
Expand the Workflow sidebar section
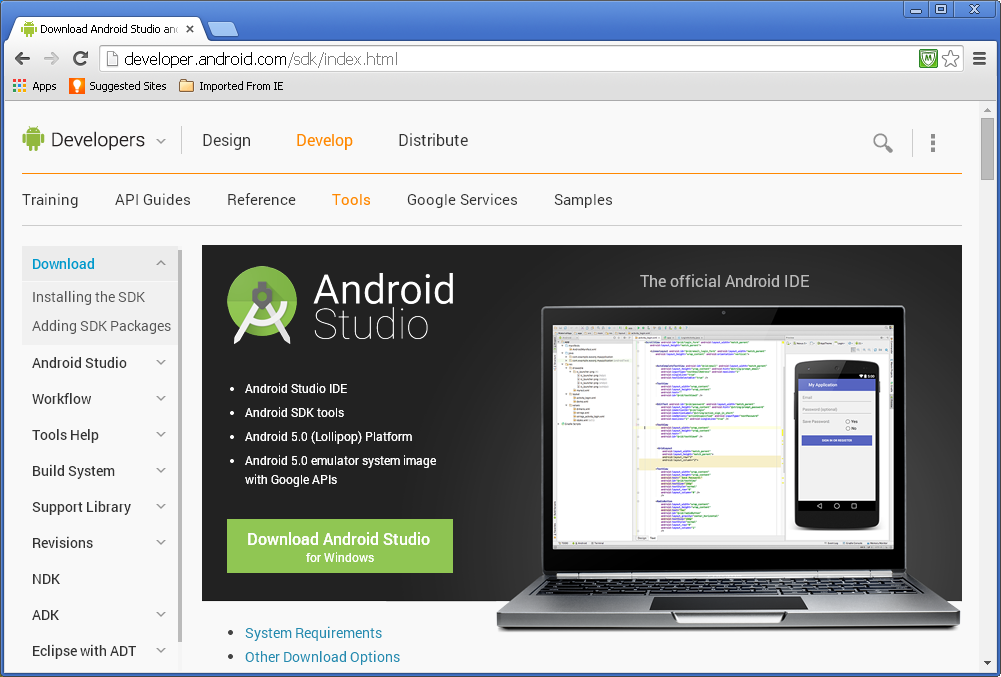161,398
